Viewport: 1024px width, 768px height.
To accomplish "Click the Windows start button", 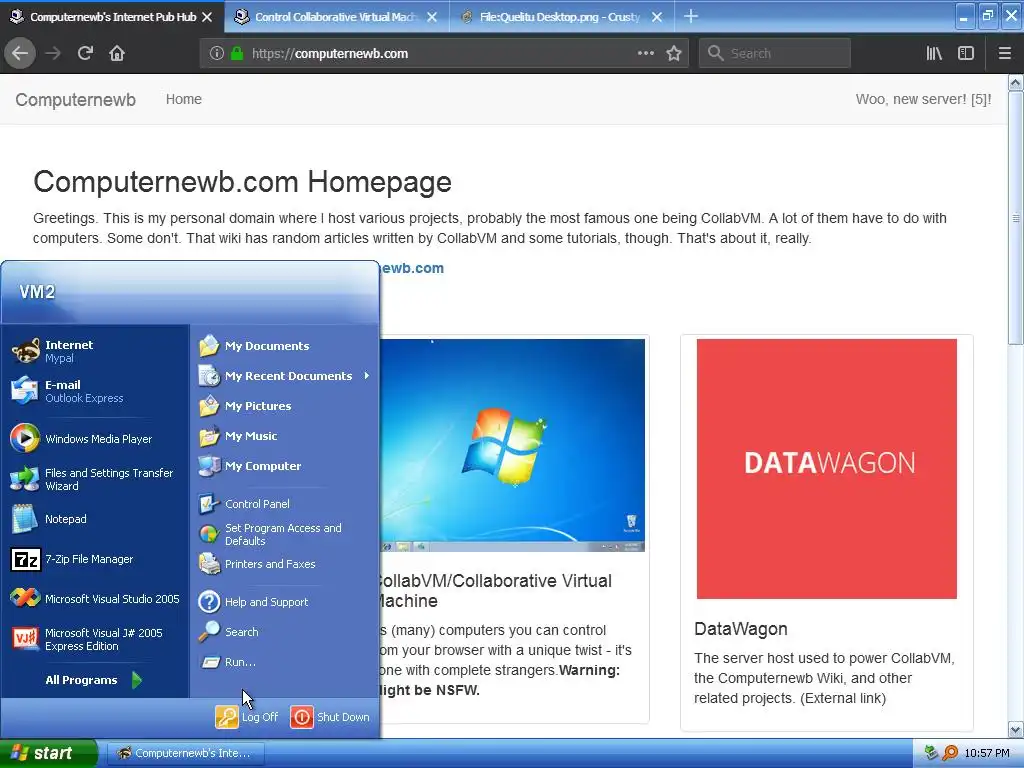I will [x=48, y=753].
